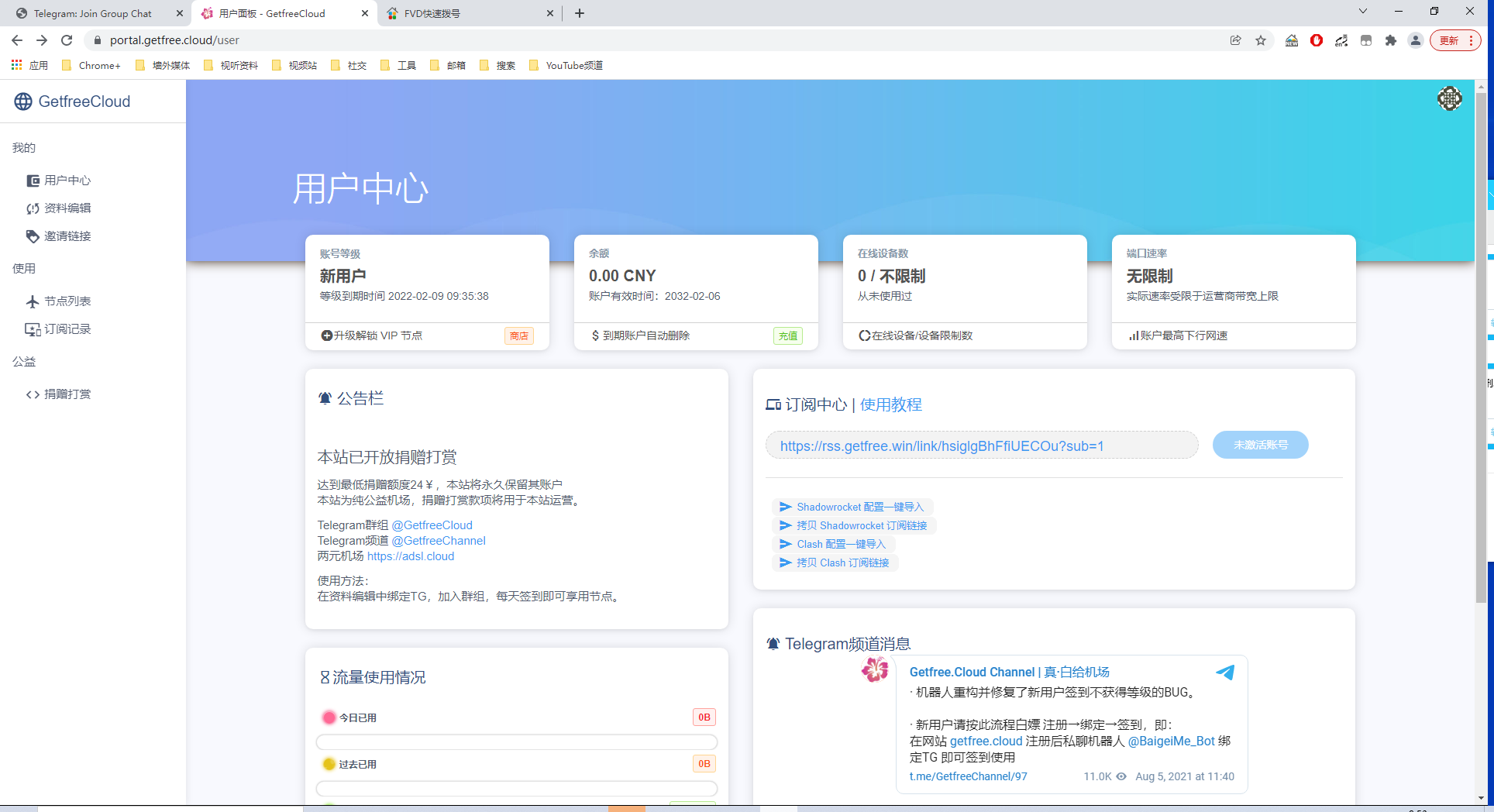Open the YouTube频道 bookmark folder

566,65
